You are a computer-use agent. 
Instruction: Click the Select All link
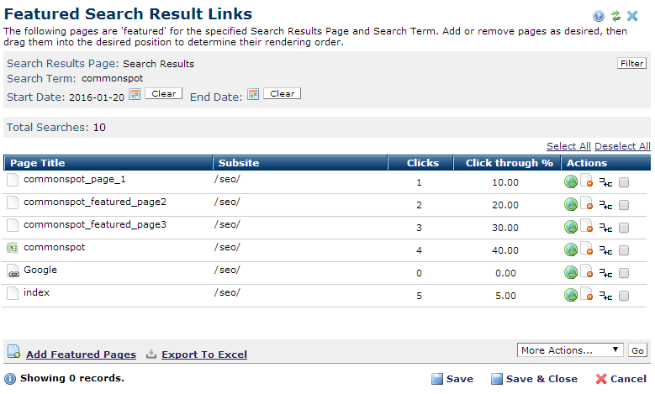pyautogui.click(x=568, y=146)
